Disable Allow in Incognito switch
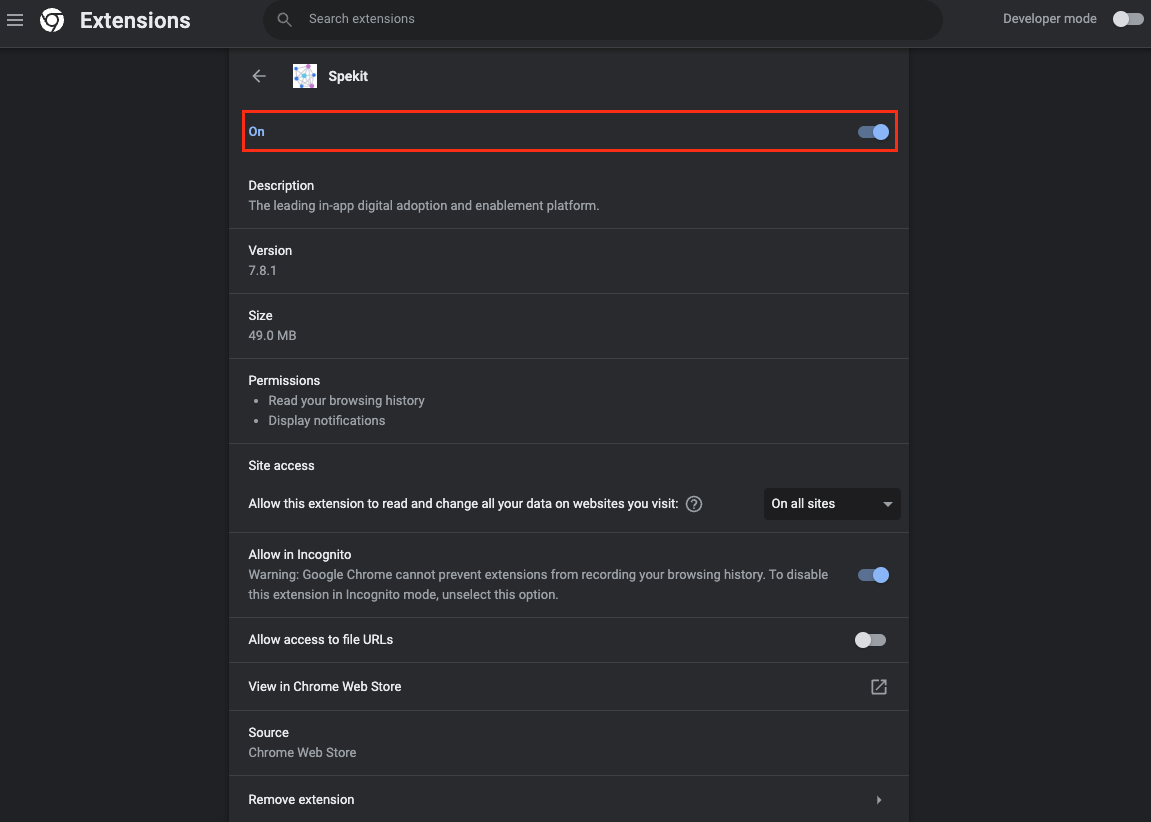Viewport: 1151px width, 822px height. pos(873,575)
